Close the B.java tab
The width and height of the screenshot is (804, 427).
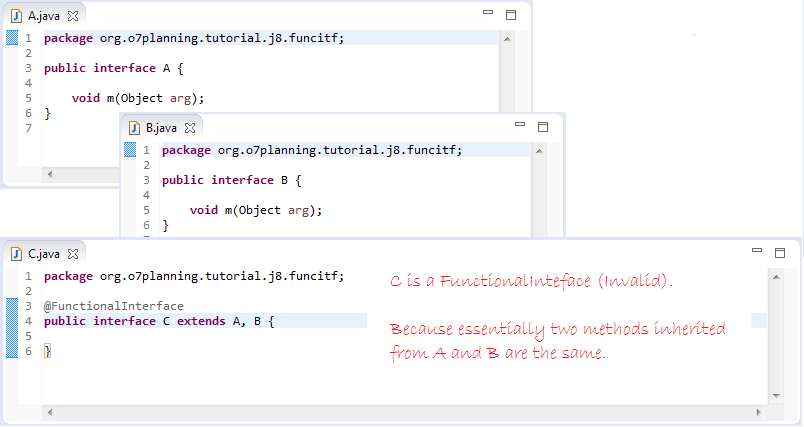pyautogui.click(x=190, y=128)
